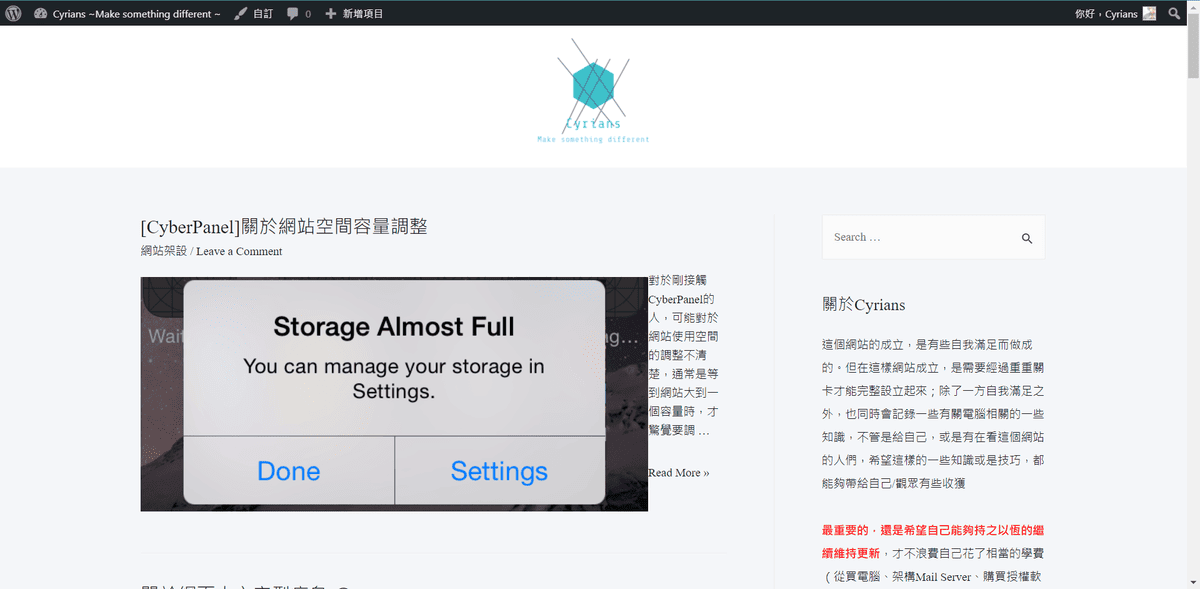Open the 你好, Cyrians account menu
This screenshot has width=1200, height=589.
tap(1115, 14)
